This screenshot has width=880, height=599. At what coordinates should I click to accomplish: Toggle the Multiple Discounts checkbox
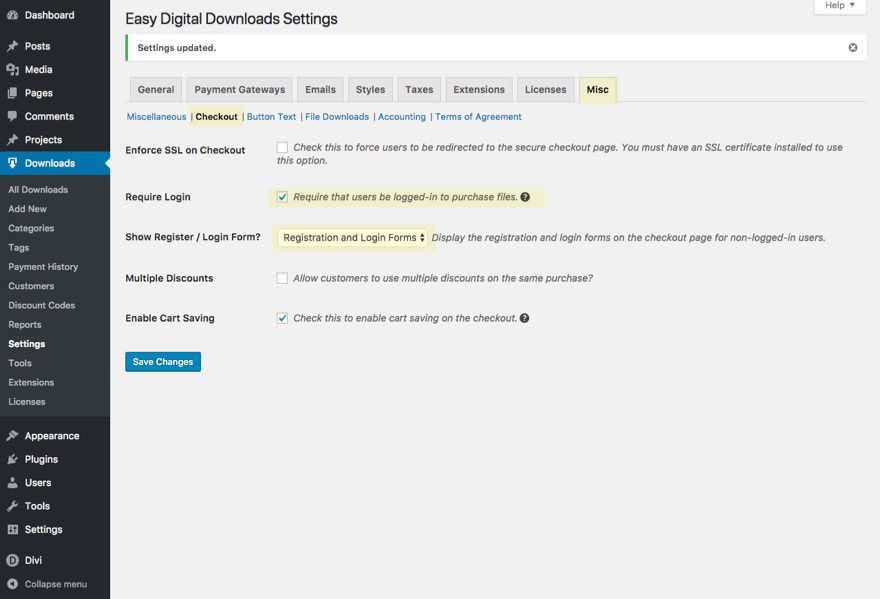tap(282, 278)
